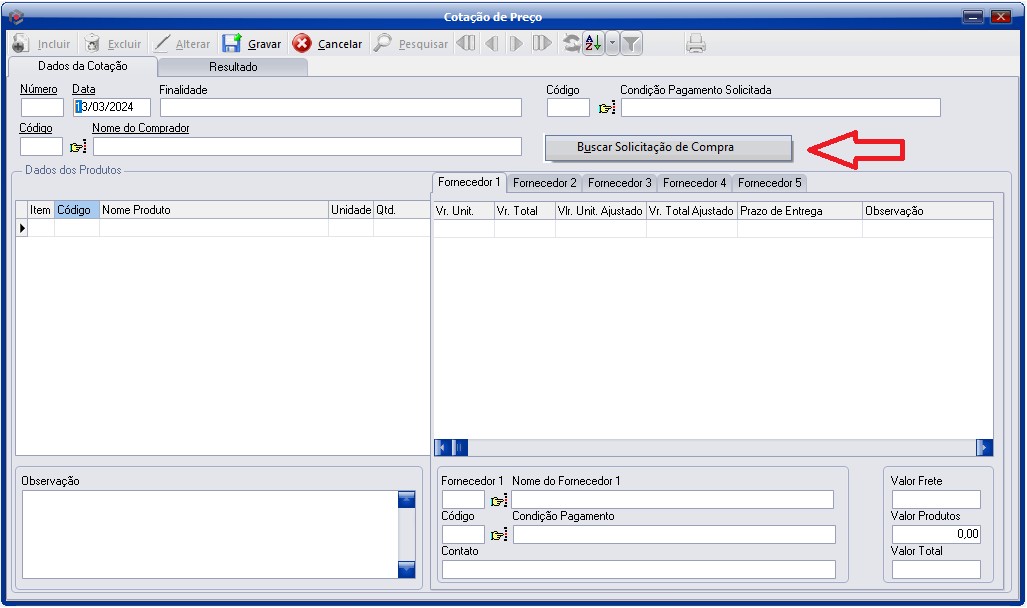Click the red Cancelar icon
The width and height of the screenshot is (1027, 608).
(x=302, y=44)
